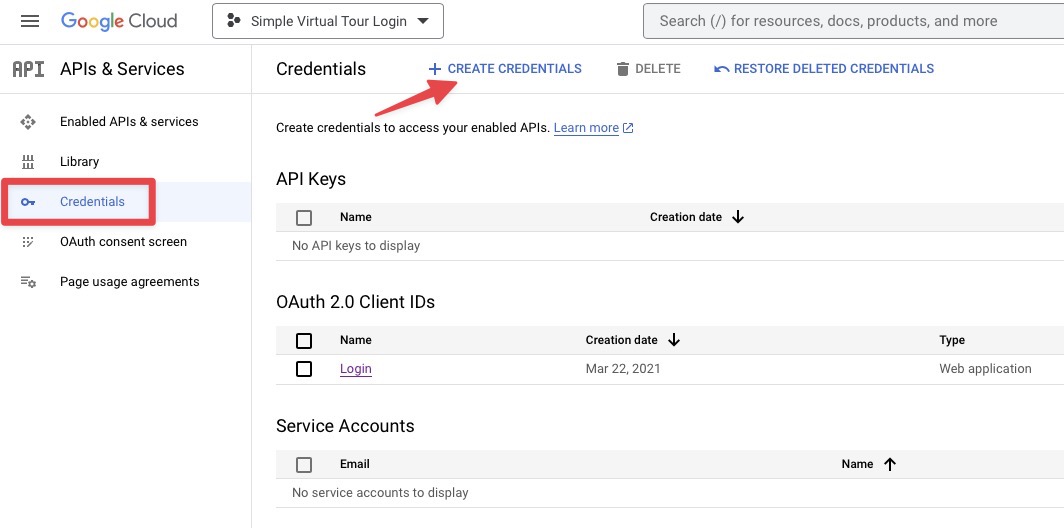Open Simple Virtual Tour Login project dropdown

click(328, 21)
